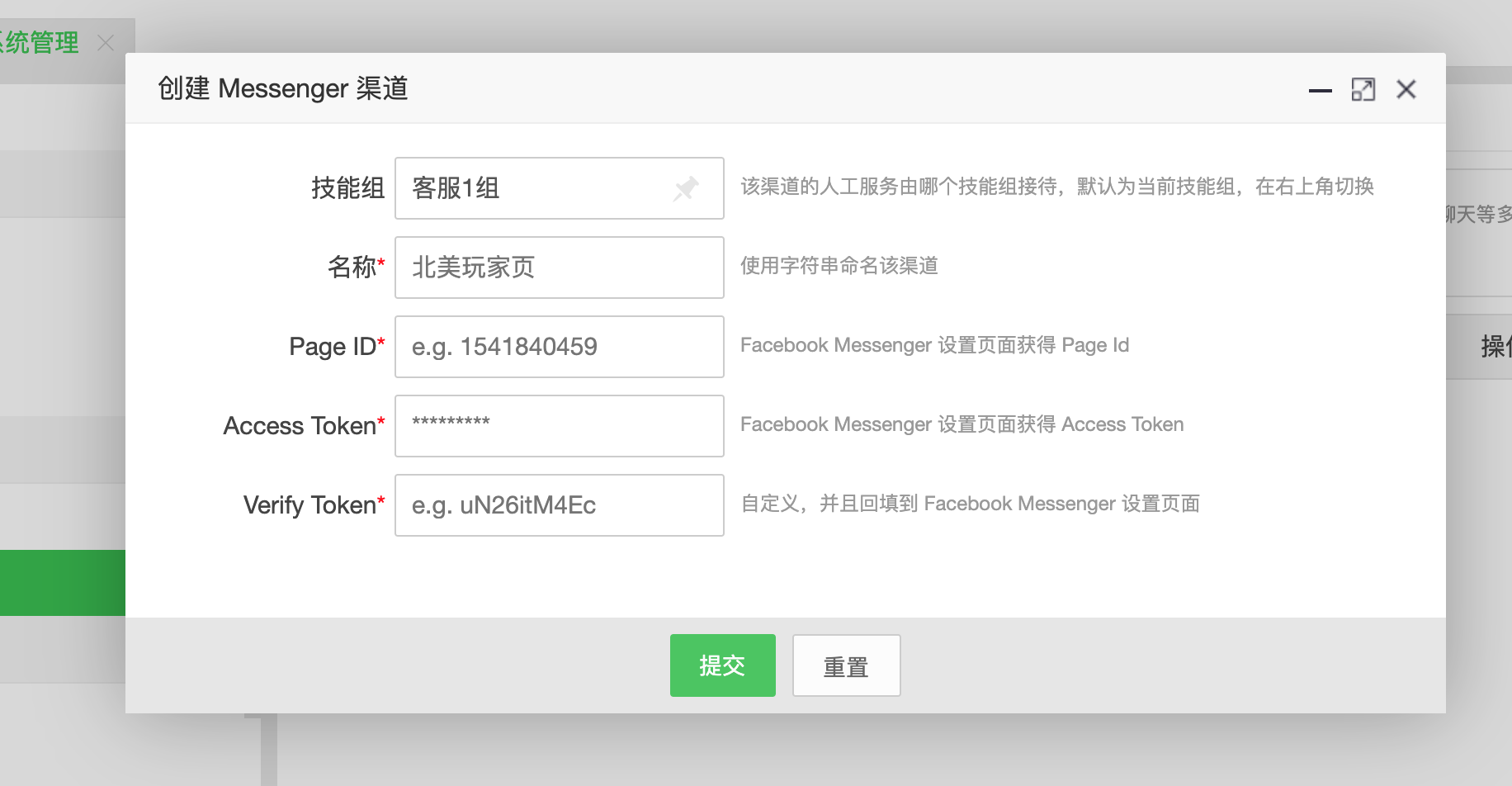Click the Verify Token input field

coord(560,505)
